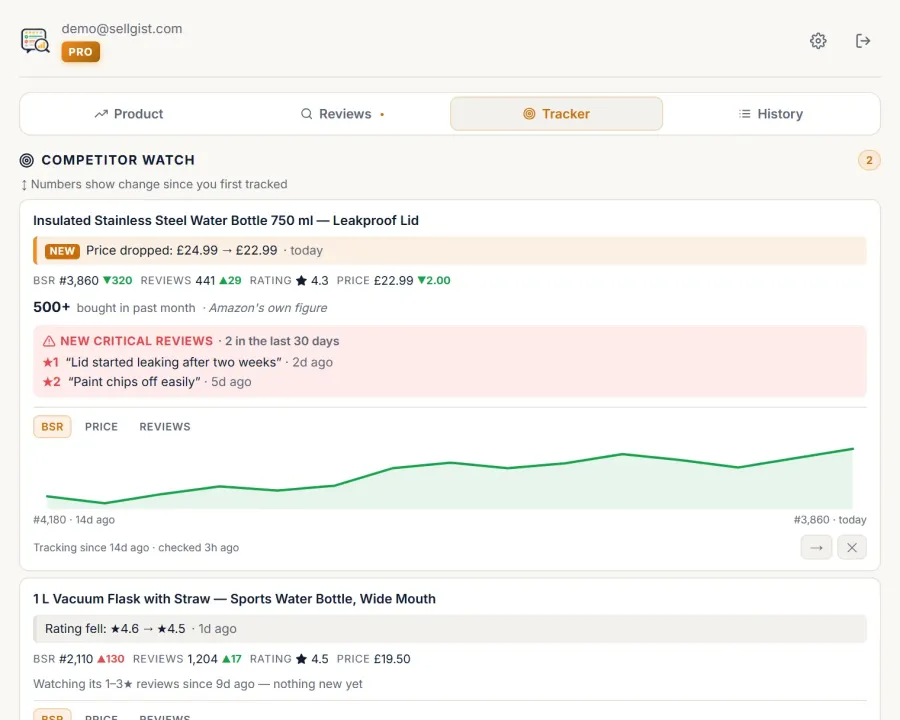The image size is (900, 720).
Task: Click the NEW label badge
Action: [x=62, y=251]
